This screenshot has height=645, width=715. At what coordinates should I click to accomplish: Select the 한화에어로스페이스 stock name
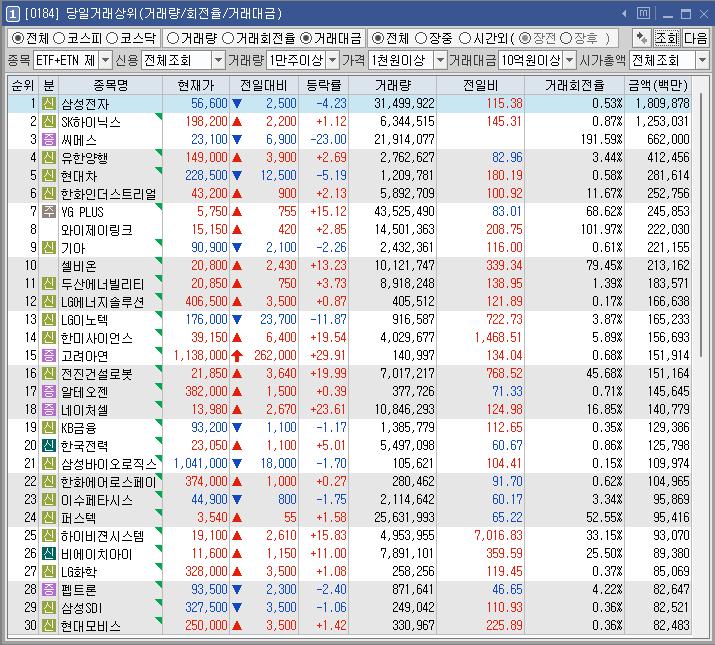tap(109, 482)
